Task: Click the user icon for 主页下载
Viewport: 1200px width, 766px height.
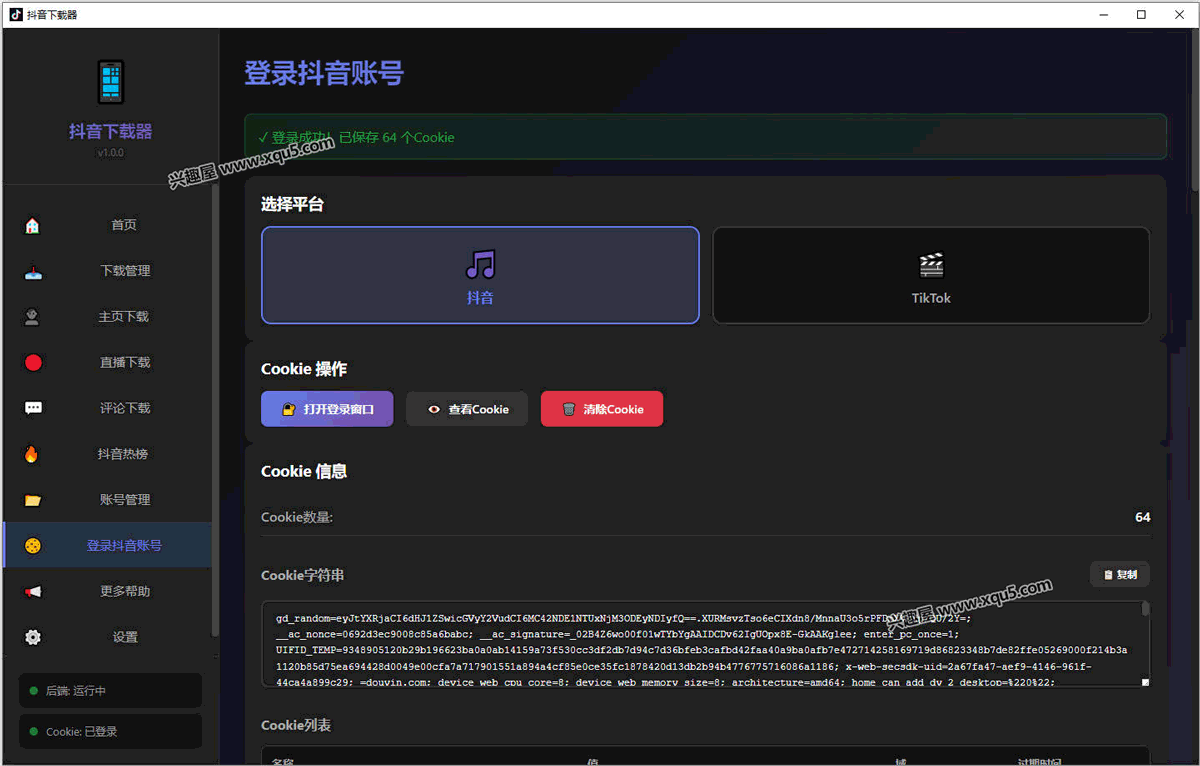Action: (x=33, y=317)
